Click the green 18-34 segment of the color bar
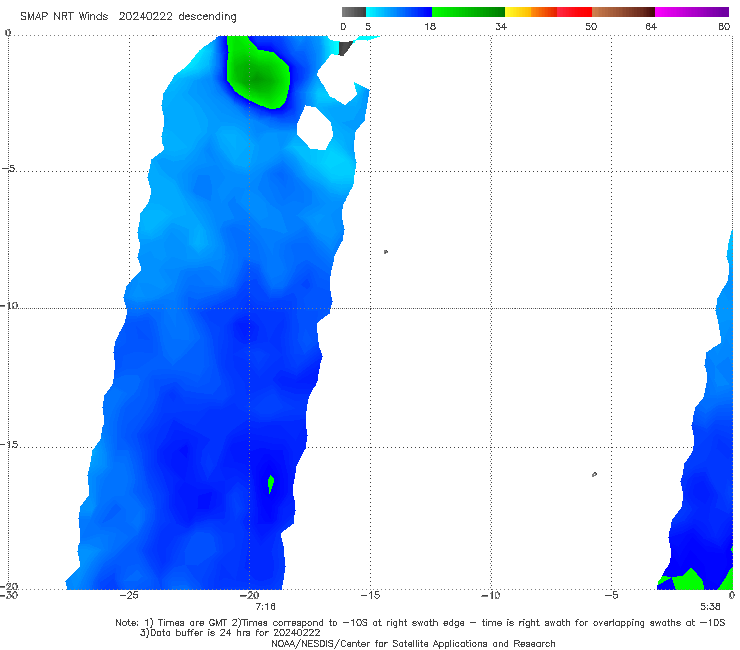Image resolution: width=740 pixels, height=650 pixels. (x=468, y=12)
